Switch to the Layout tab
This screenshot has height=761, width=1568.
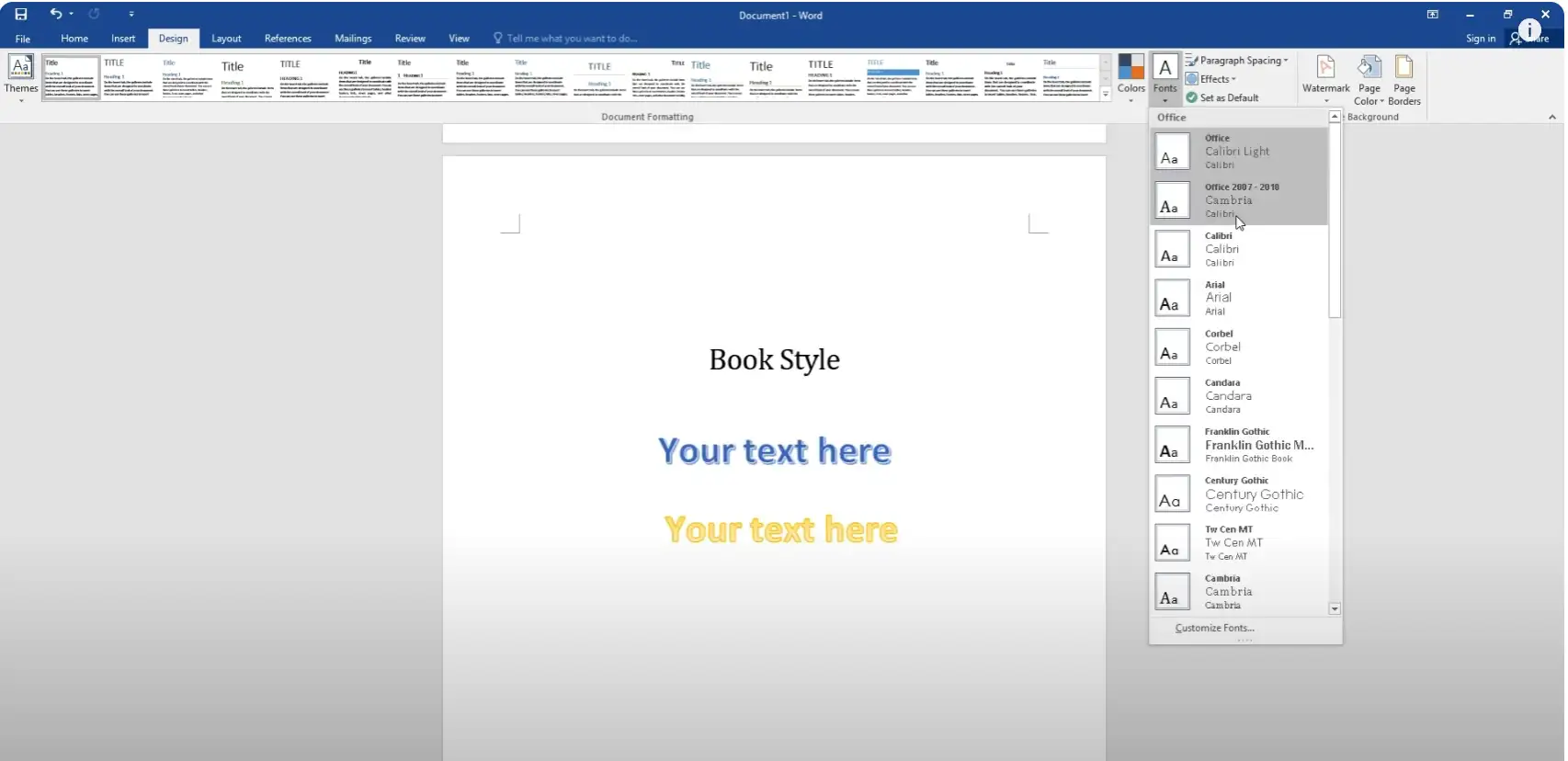tap(226, 39)
